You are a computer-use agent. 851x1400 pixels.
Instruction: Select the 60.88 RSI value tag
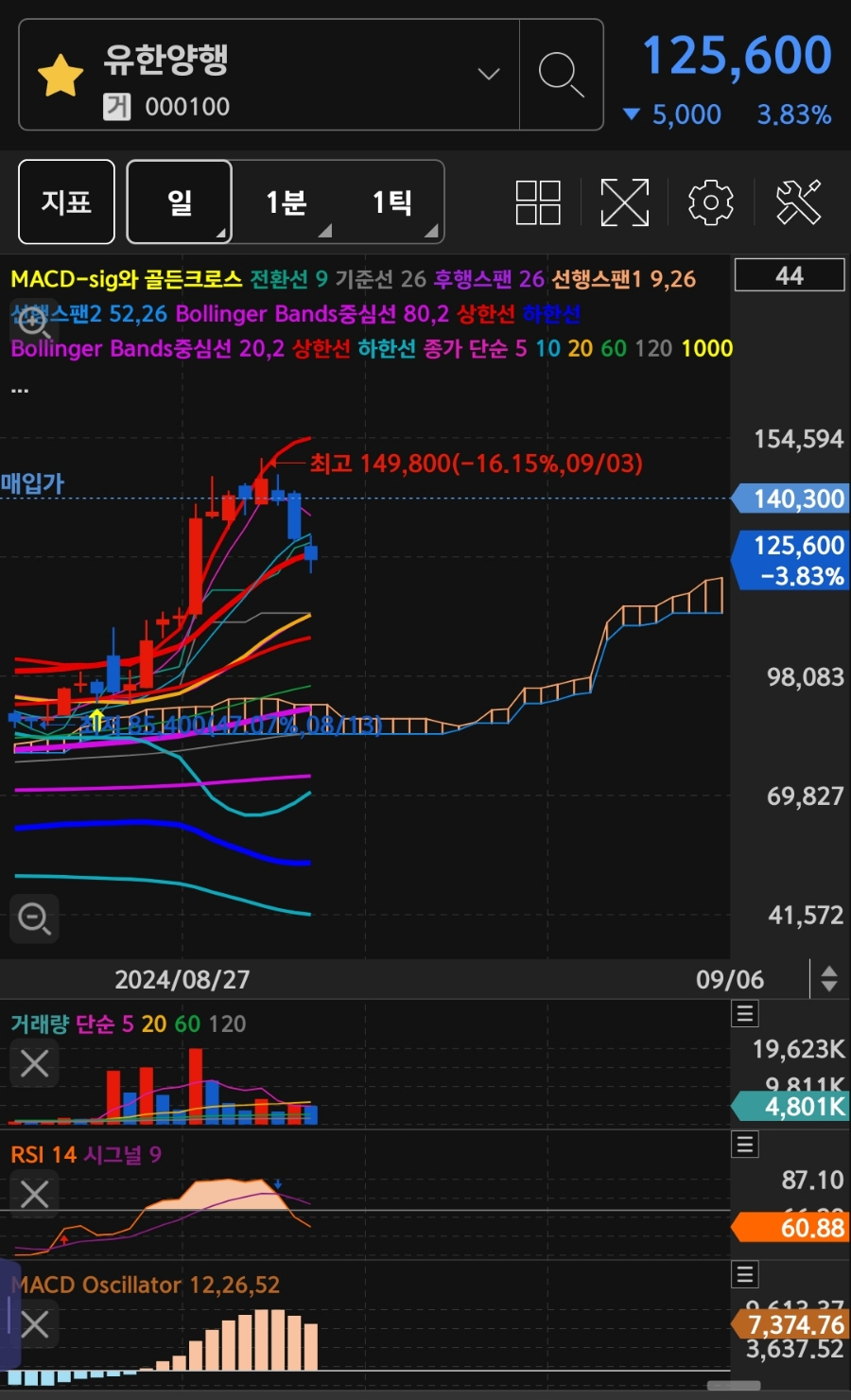[x=790, y=1228]
